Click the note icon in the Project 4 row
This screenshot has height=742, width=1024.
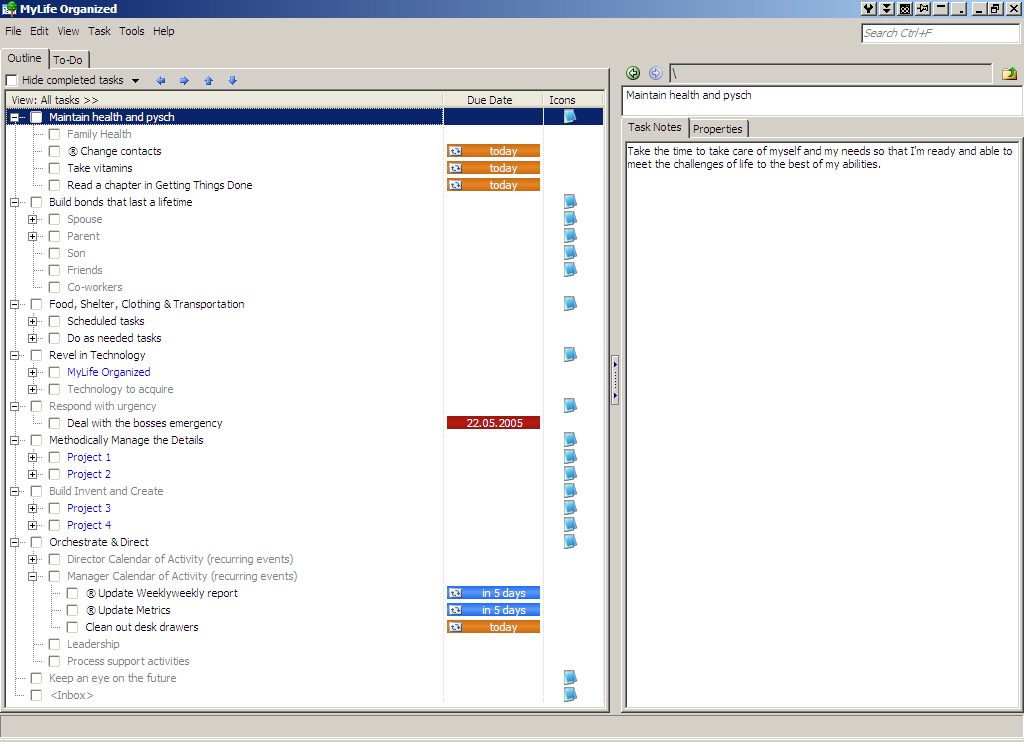click(x=570, y=524)
